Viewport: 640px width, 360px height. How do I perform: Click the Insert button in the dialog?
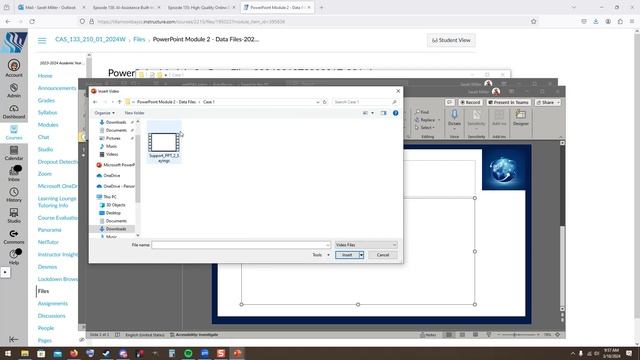347,255
